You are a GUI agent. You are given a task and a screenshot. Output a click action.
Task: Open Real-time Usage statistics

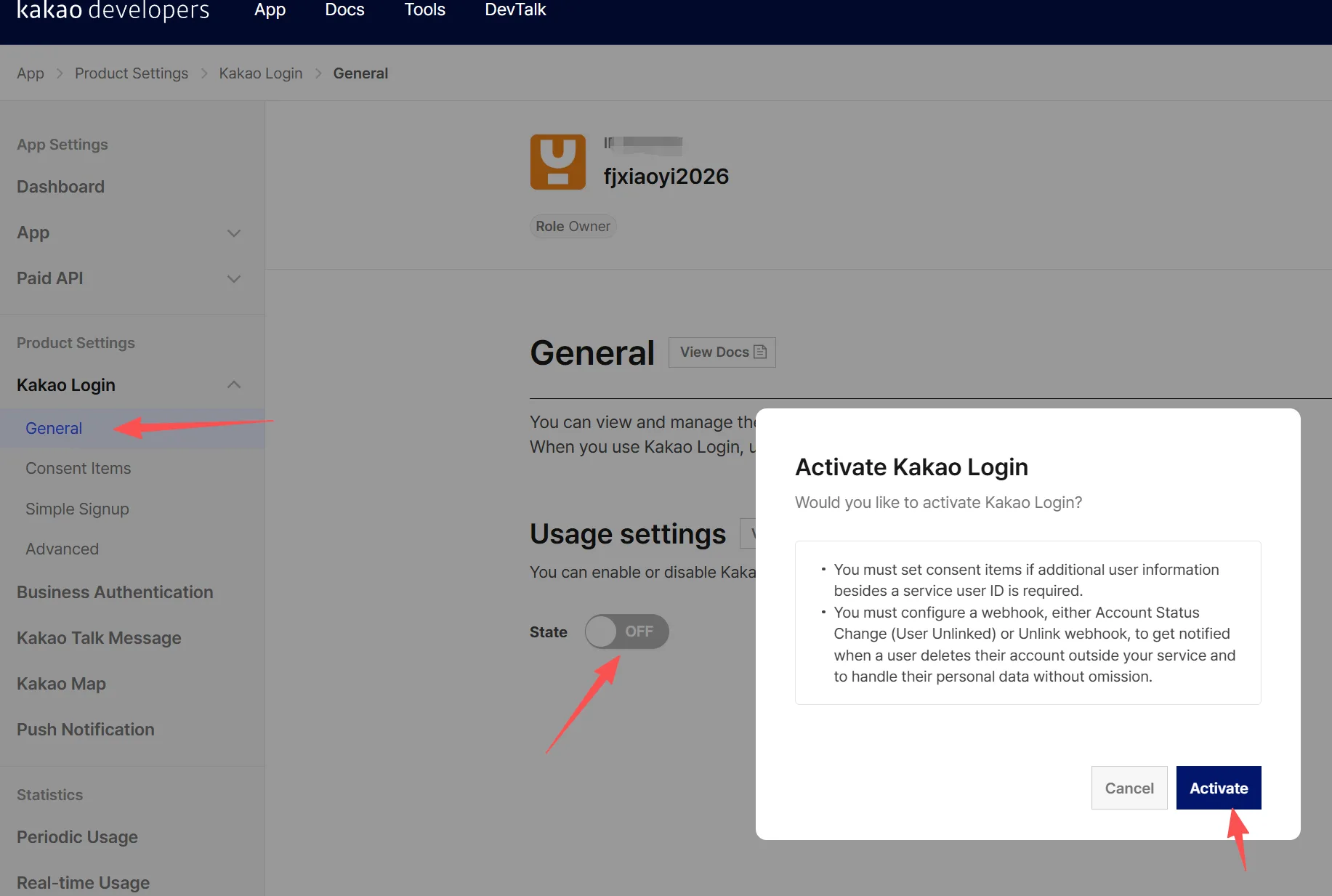click(83, 883)
